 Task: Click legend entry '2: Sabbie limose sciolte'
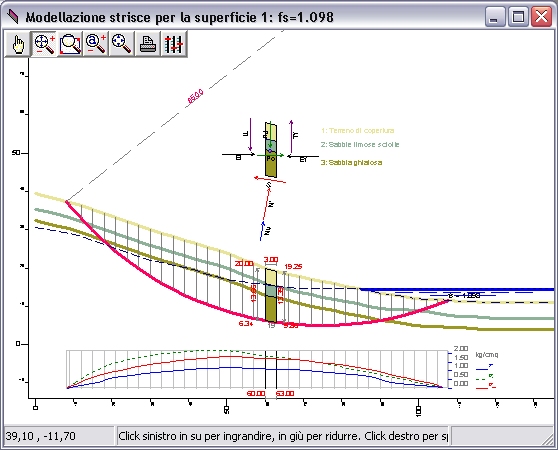pos(360,144)
